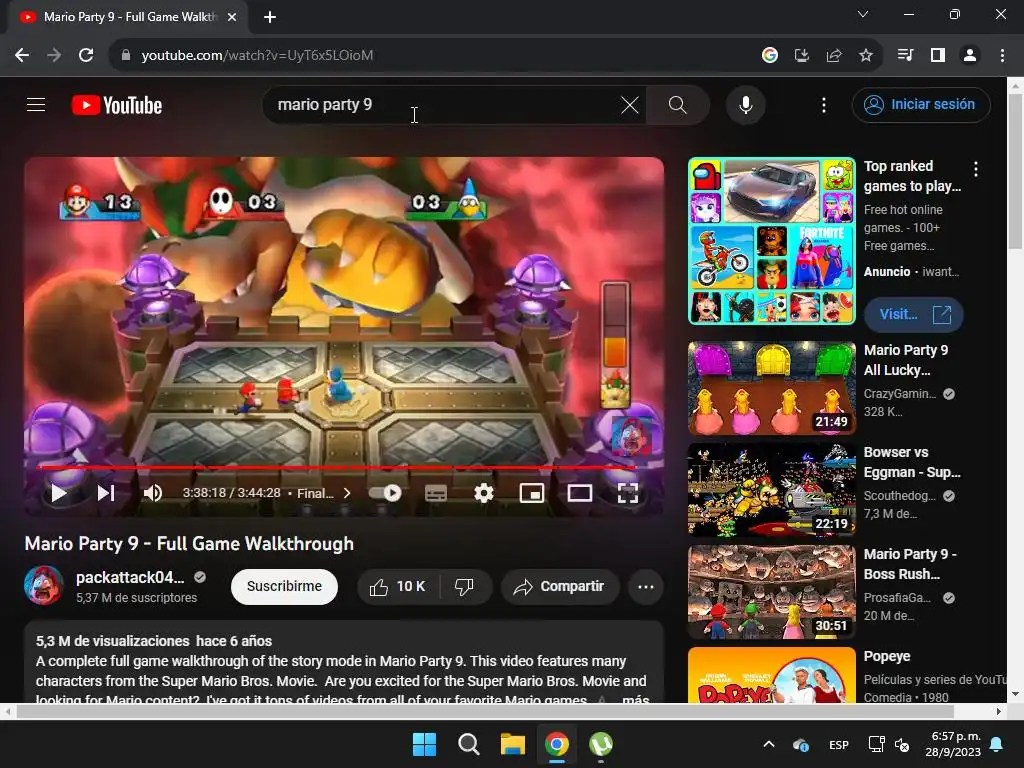The height and width of the screenshot is (768, 1024).
Task: Open ad options for Top ranked games
Action: (x=976, y=170)
